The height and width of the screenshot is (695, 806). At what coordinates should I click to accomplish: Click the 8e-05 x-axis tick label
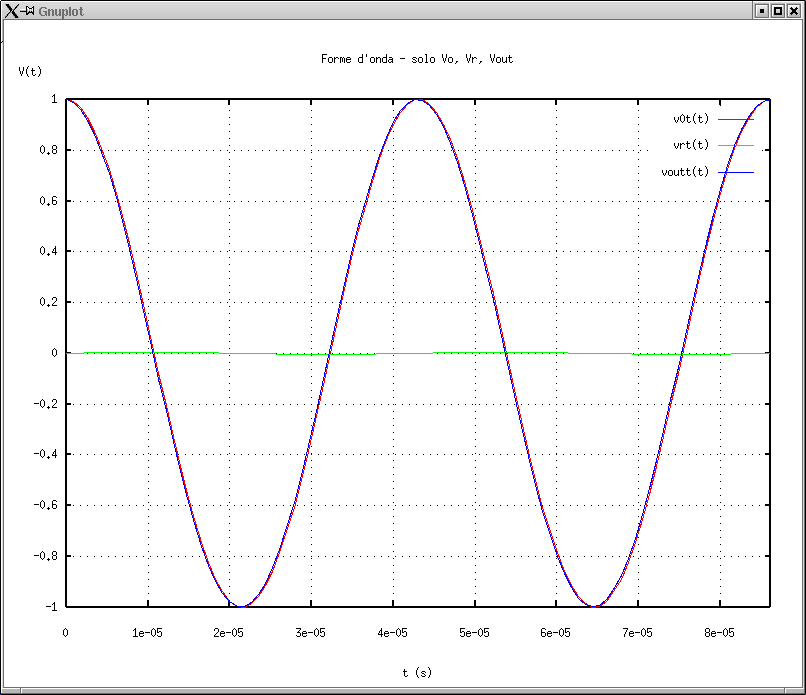coord(719,632)
